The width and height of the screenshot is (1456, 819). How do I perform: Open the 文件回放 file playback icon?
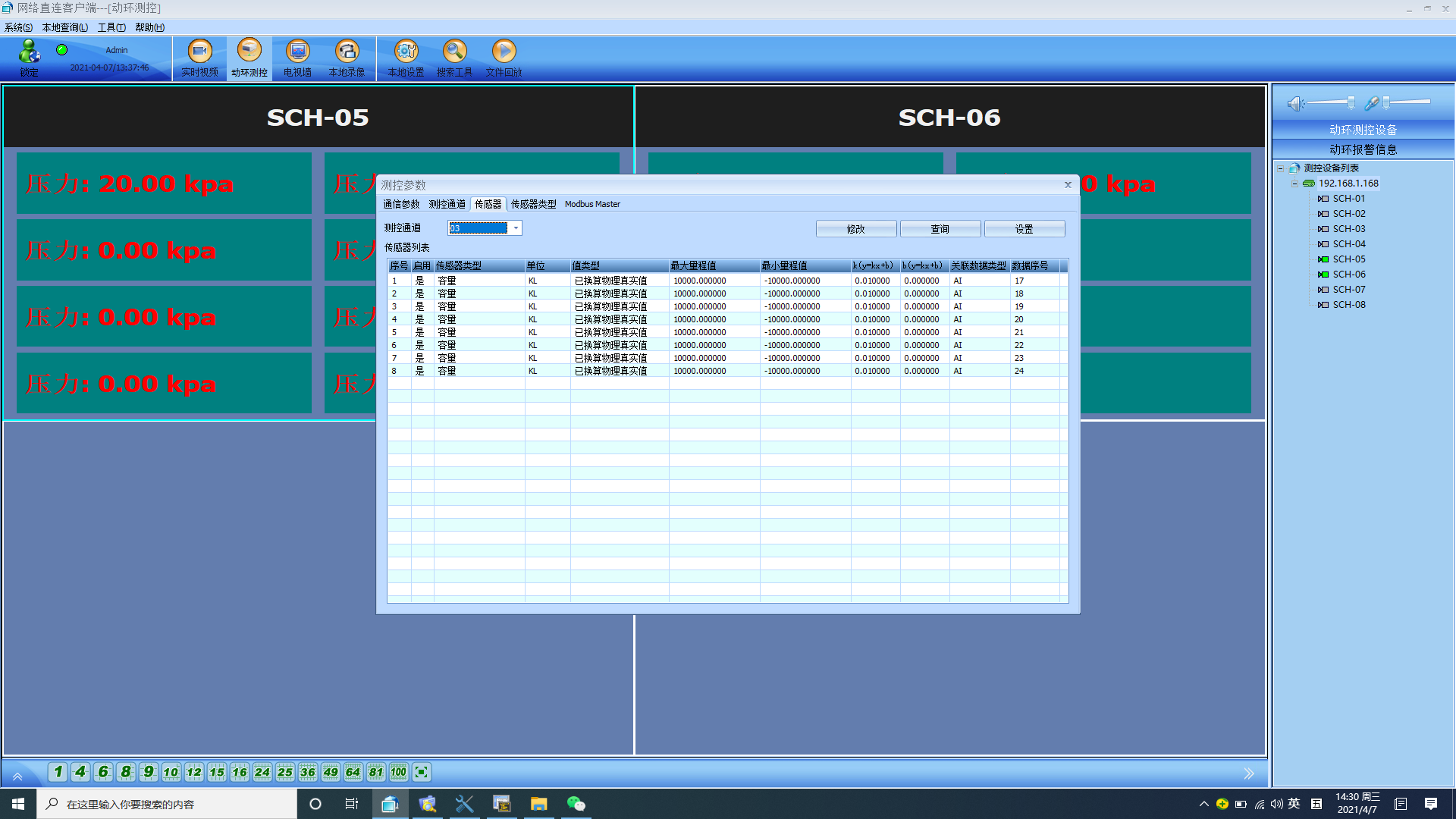[504, 58]
